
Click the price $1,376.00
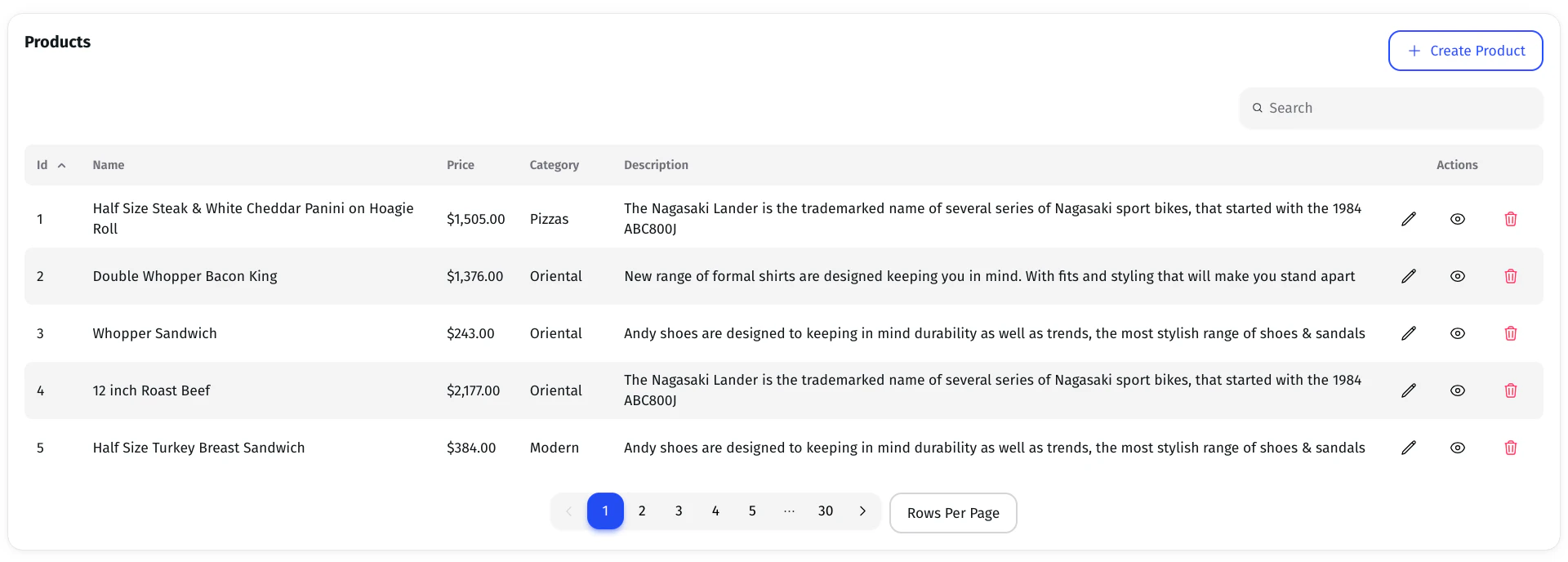(x=474, y=276)
